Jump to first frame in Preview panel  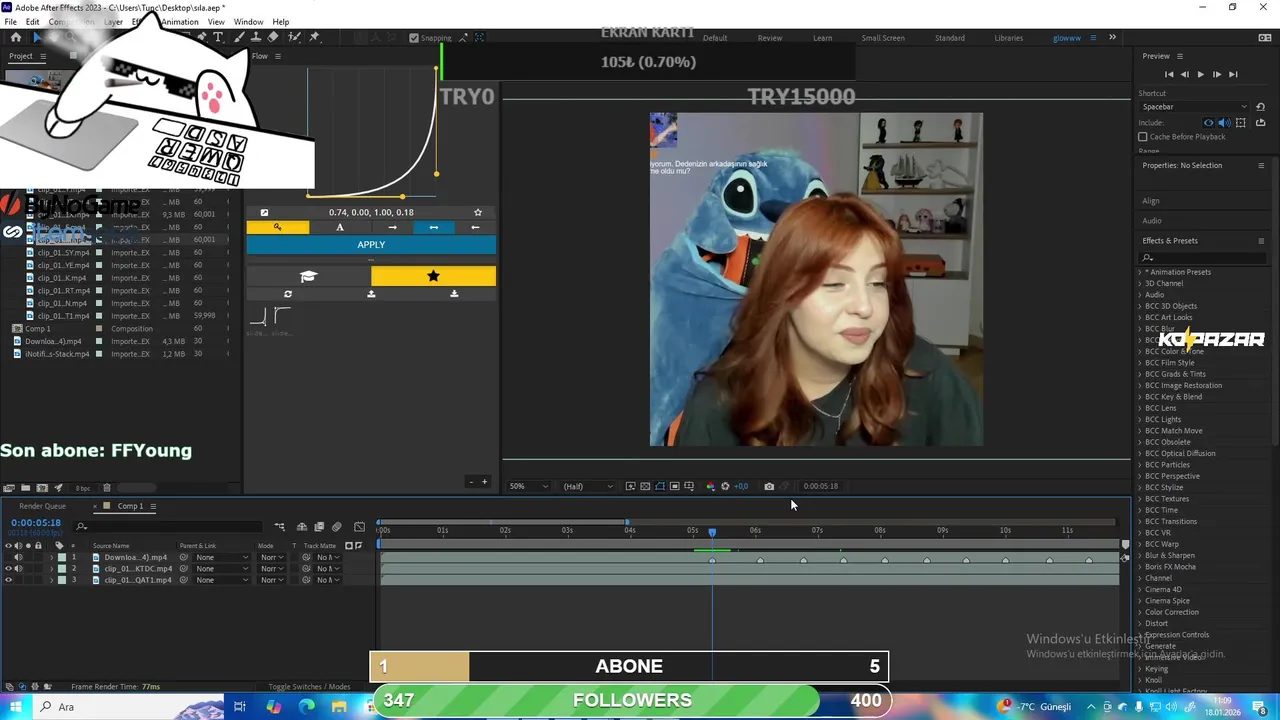click(x=1169, y=74)
